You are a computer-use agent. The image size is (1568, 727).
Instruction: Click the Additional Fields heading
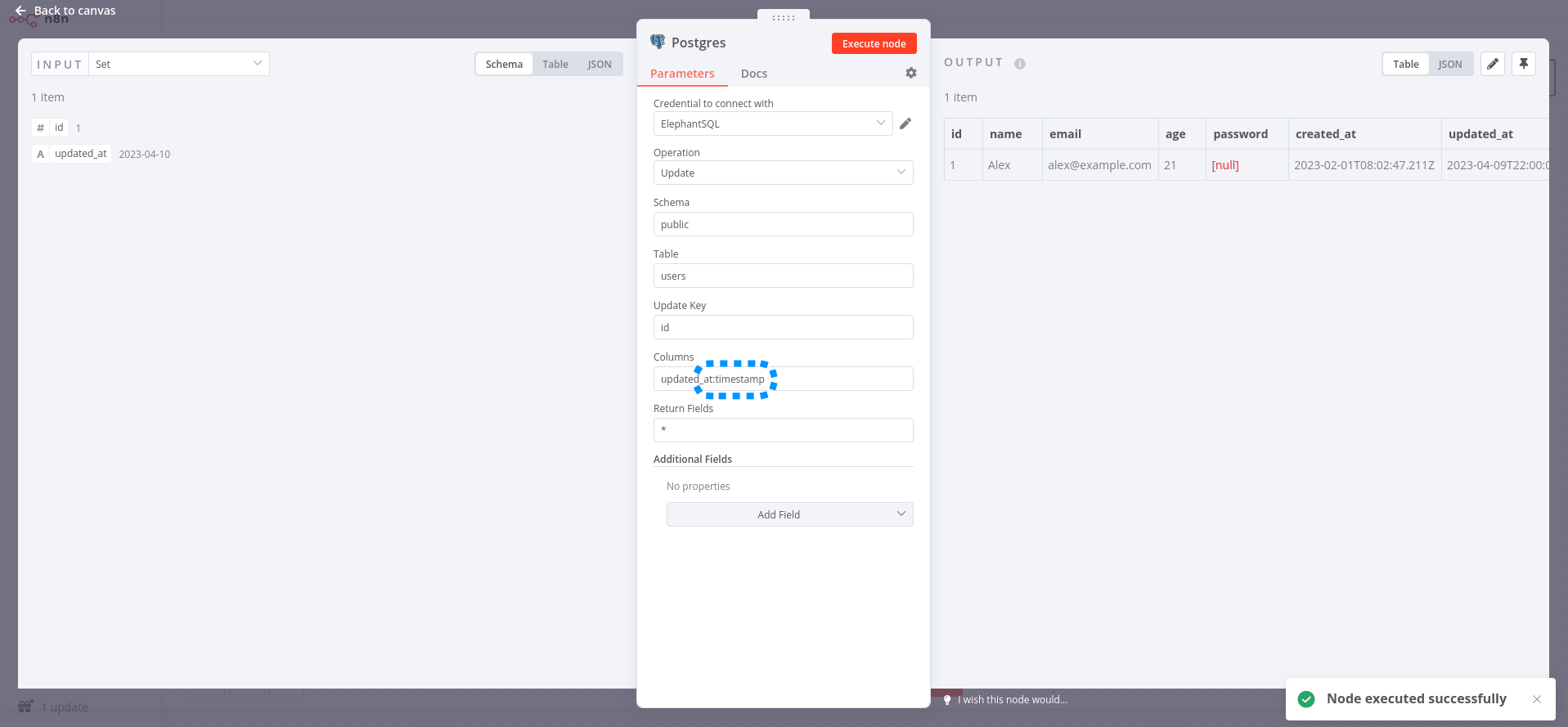[x=693, y=460]
